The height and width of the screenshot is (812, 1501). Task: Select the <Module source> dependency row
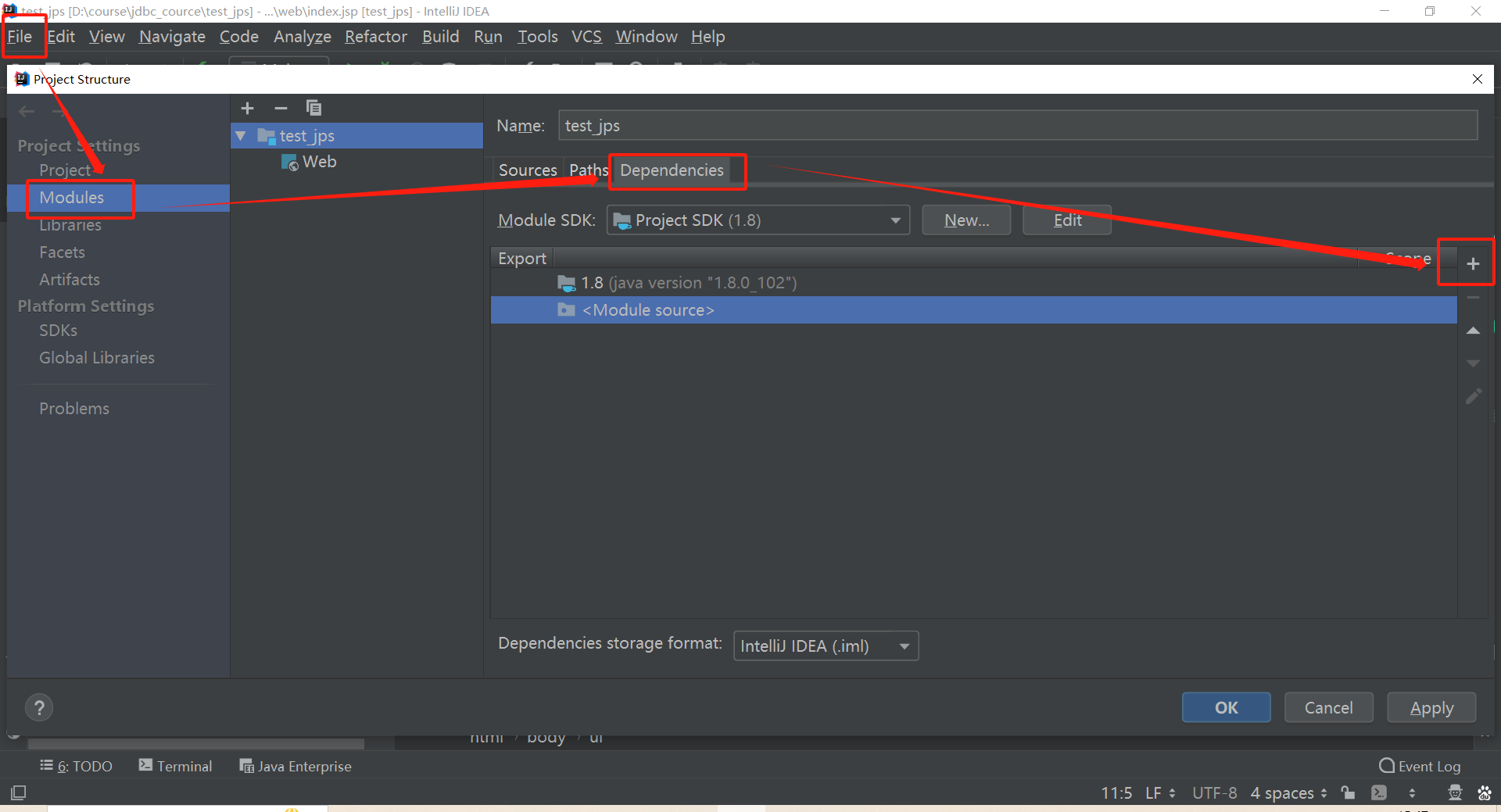pos(973,310)
